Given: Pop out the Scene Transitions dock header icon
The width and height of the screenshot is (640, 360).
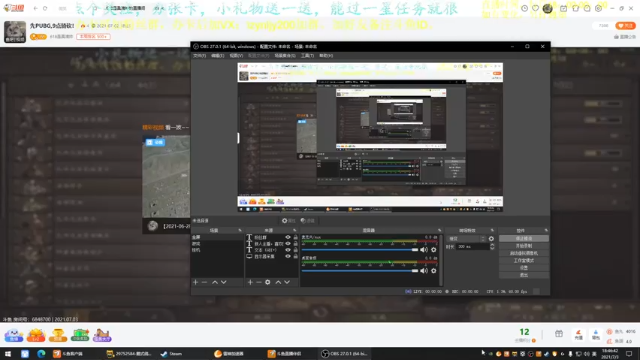Looking at the screenshot, I should 492,230.
